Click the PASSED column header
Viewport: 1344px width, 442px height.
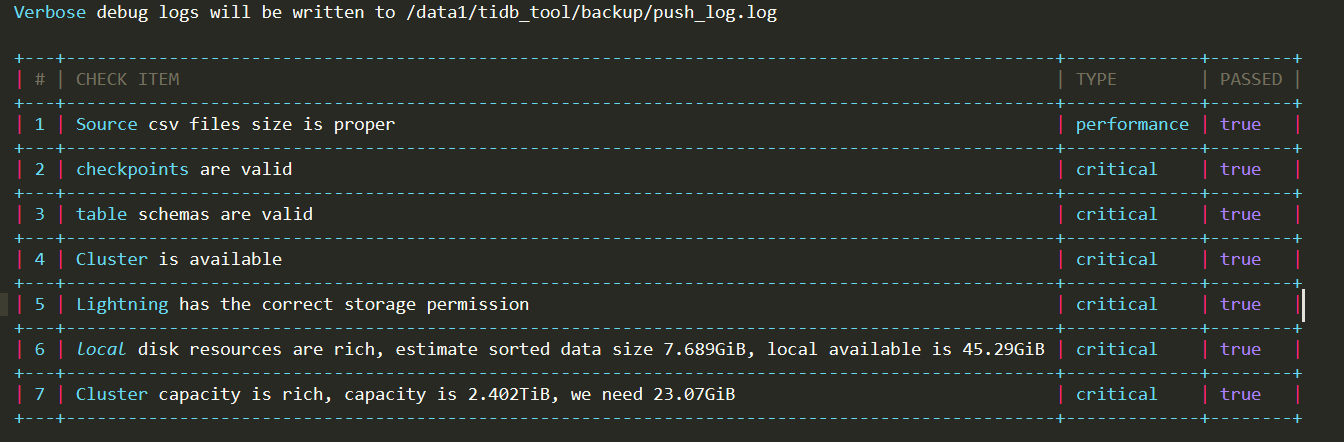click(x=1250, y=79)
